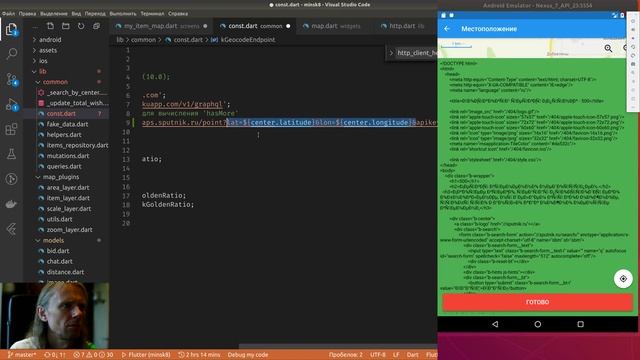The height and width of the screenshot is (360, 640).
Task: Open the Run and Debug view
Action: [11, 105]
